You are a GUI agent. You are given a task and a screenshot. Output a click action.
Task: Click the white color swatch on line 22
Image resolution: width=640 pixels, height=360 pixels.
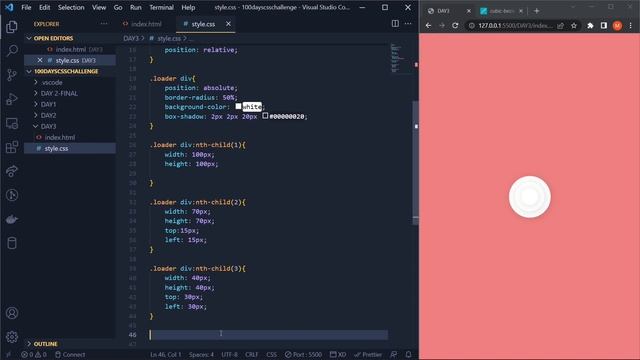coord(238,107)
